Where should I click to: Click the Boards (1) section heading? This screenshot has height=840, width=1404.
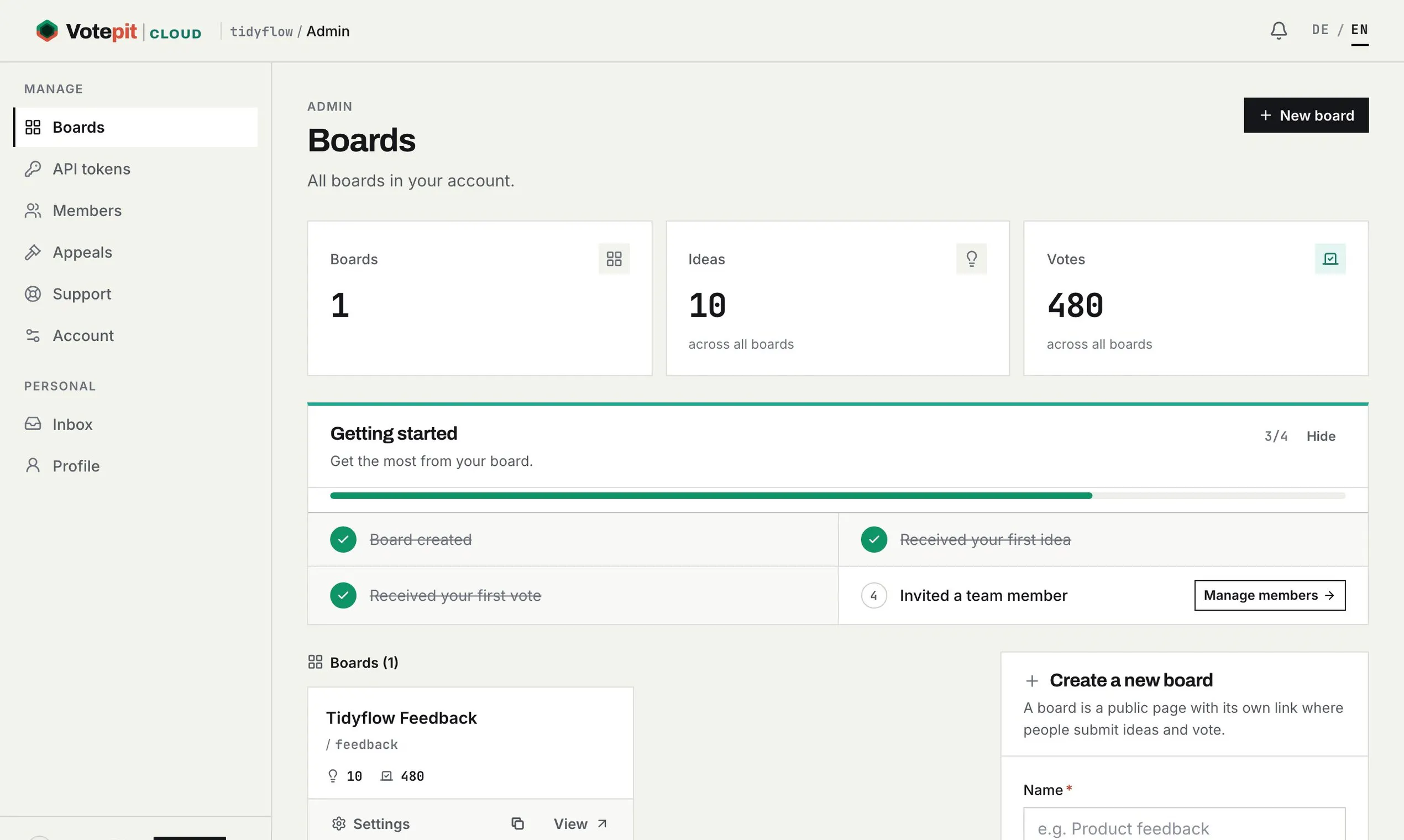(364, 662)
